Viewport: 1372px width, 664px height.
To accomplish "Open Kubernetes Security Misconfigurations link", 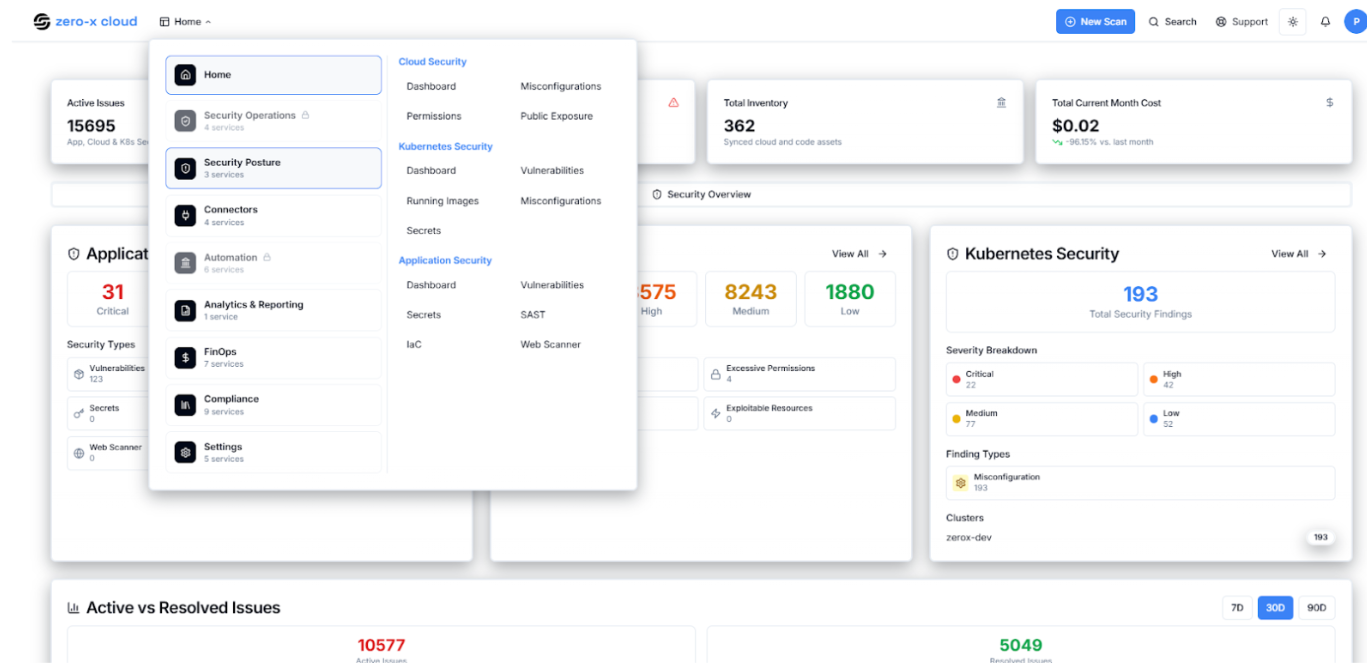I will [x=561, y=201].
